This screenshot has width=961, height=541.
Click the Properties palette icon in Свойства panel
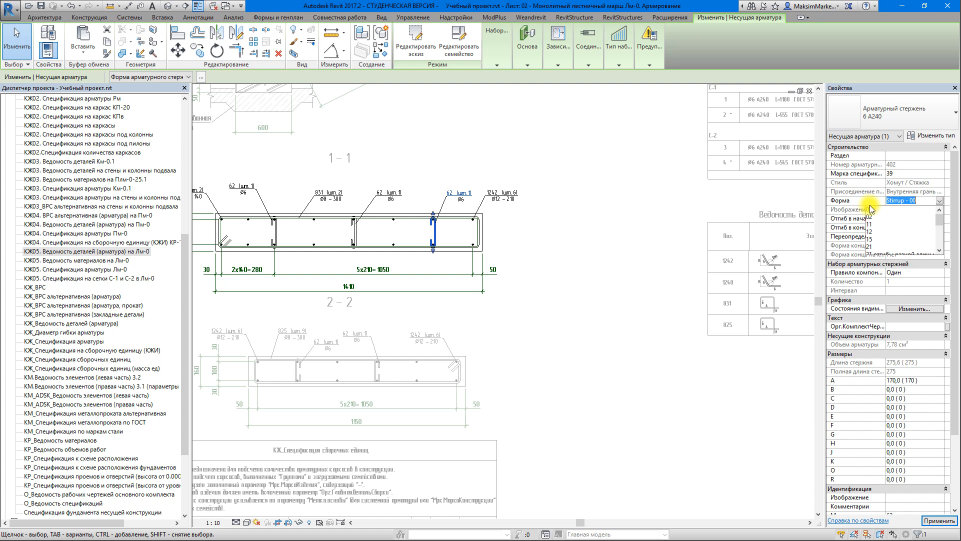point(48,50)
